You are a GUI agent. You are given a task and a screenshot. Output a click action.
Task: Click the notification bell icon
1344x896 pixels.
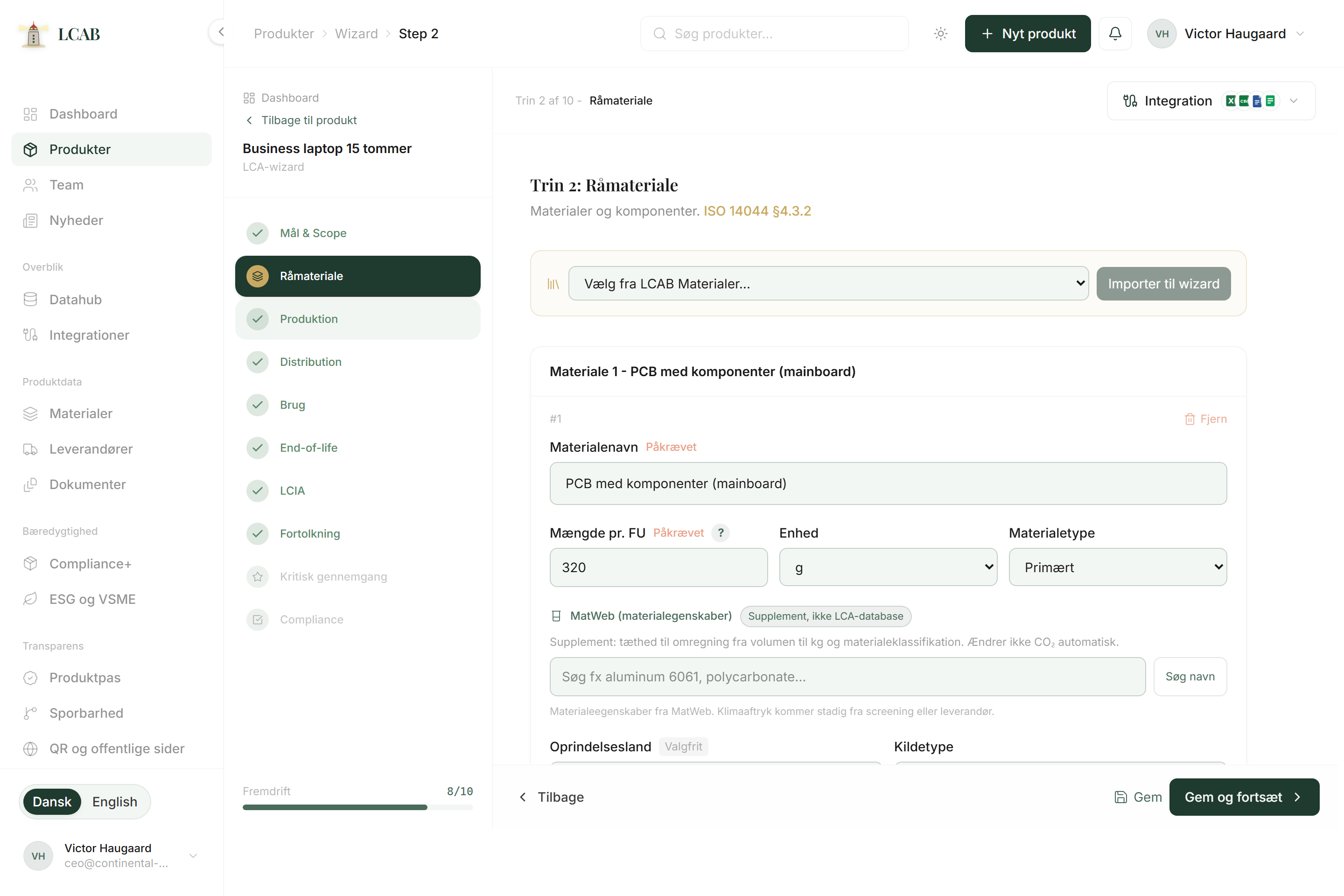point(1115,34)
